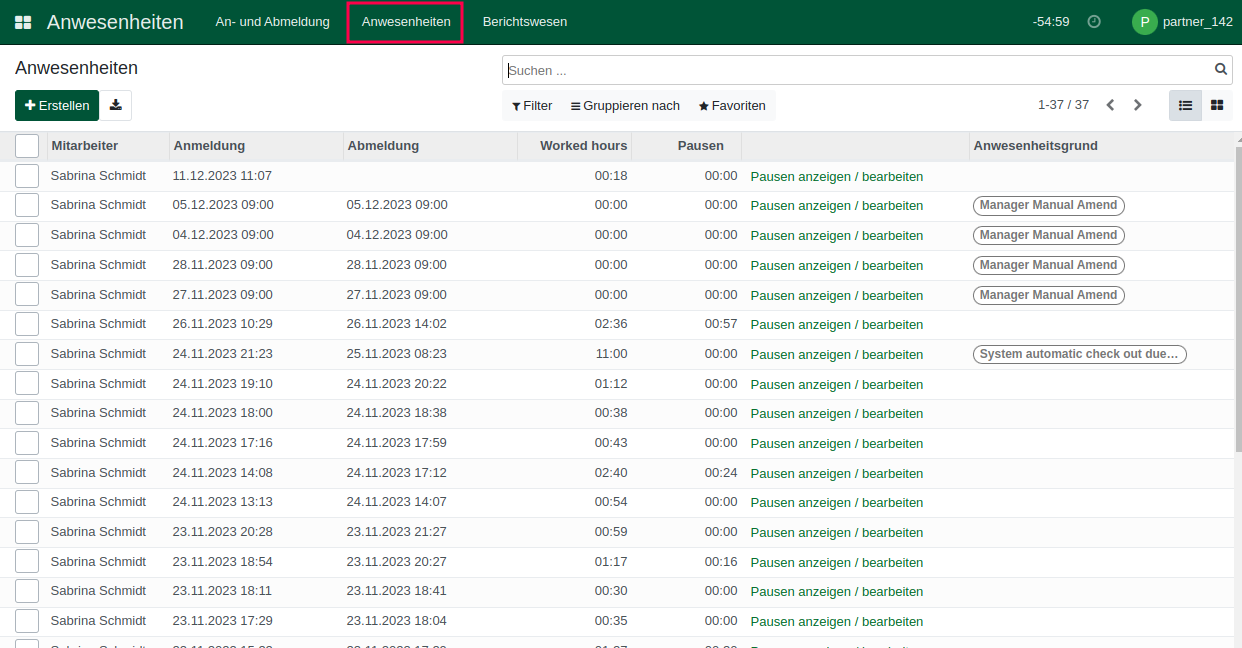Click the System automatic check out tag
Image resolution: width=1242 pixels, height=648 pixels.
(1079, 354)
